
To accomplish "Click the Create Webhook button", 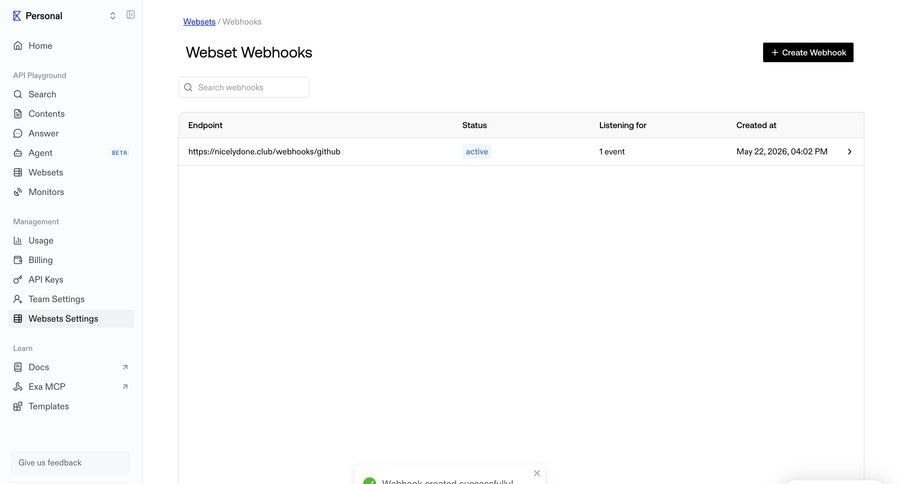I will tap(808, 52).
